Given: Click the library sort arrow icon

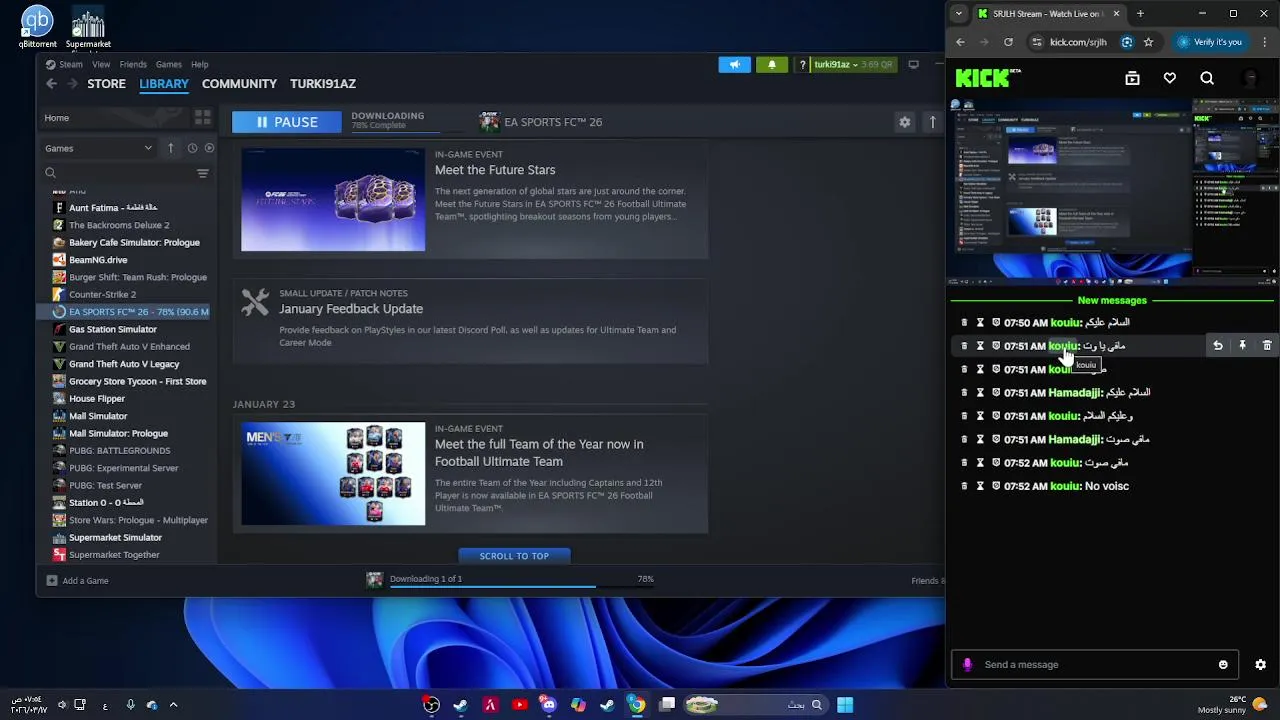Looking at the screenshot, I should click(x=170, y=148).
